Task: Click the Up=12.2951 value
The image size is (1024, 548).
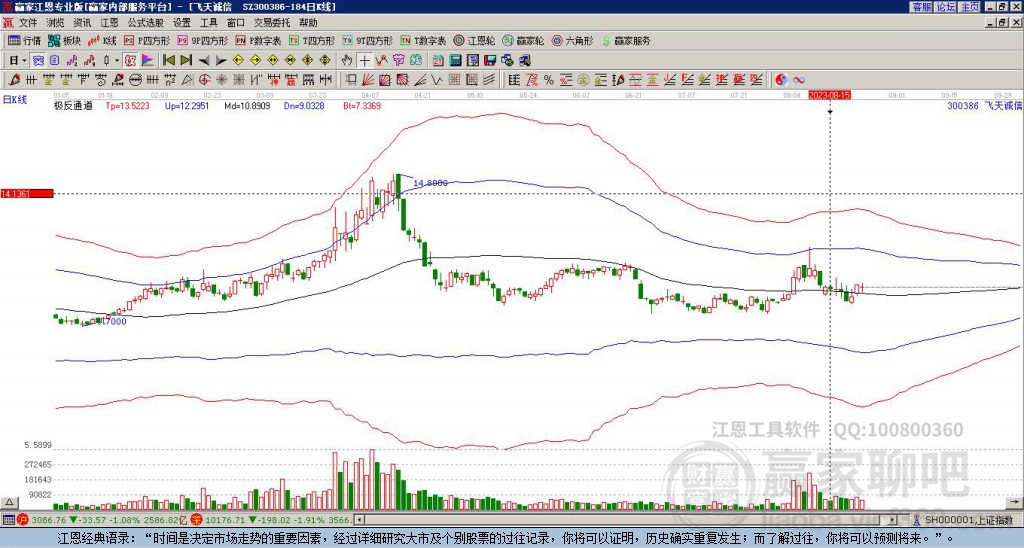Action: [x=187, y=105]
